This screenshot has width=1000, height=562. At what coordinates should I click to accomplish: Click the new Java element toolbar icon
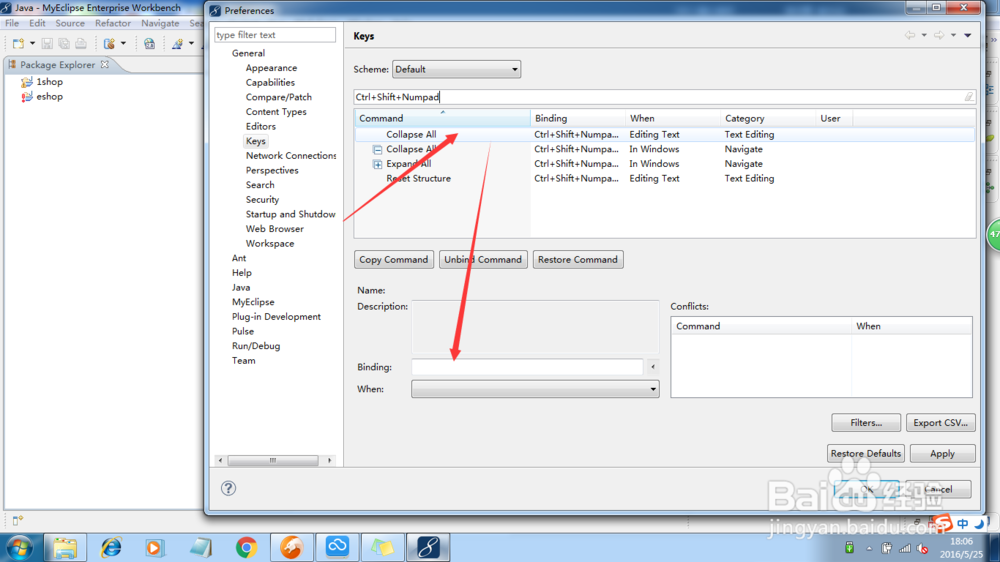point(177,43)
